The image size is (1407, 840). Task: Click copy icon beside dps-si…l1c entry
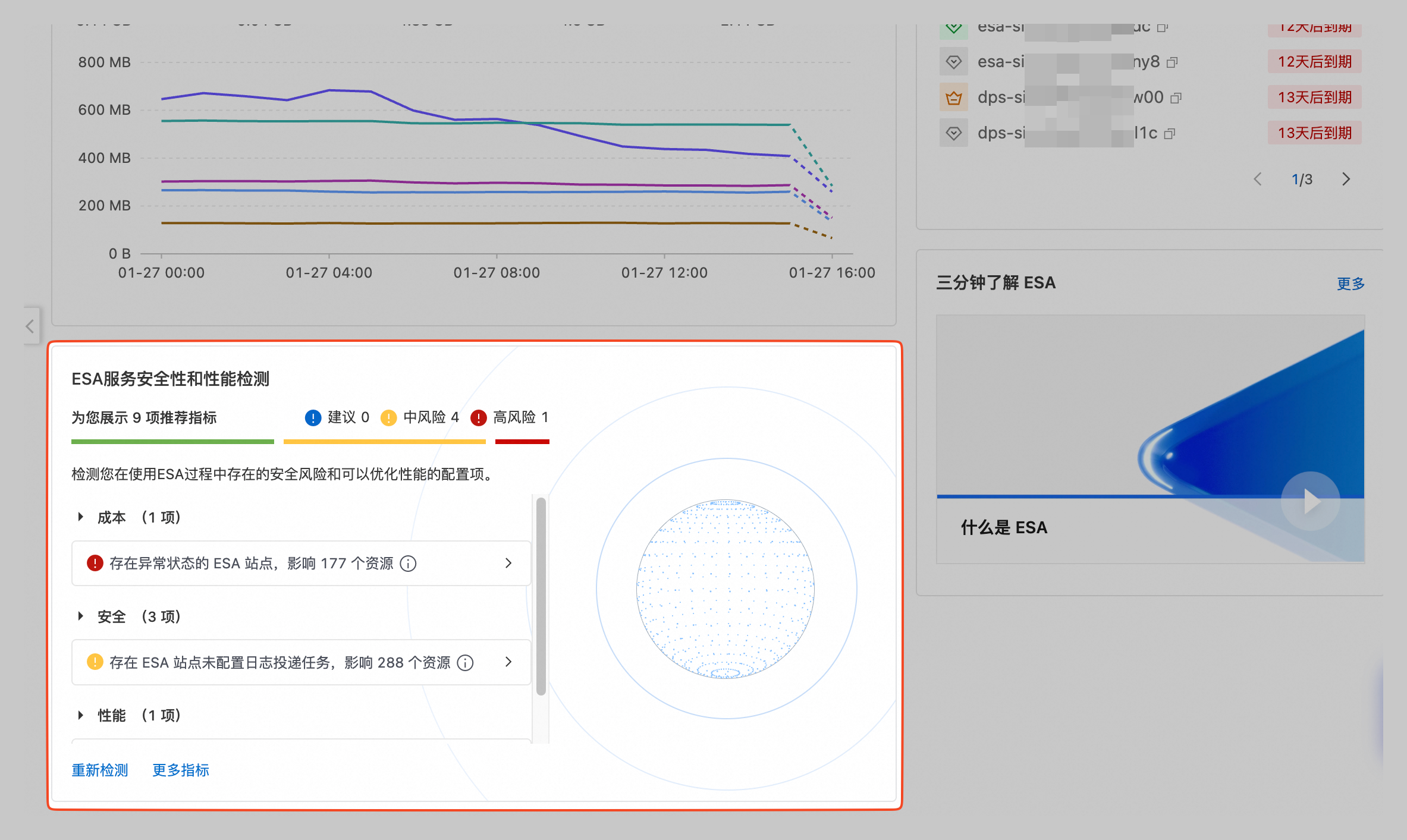click(1169, 134)
